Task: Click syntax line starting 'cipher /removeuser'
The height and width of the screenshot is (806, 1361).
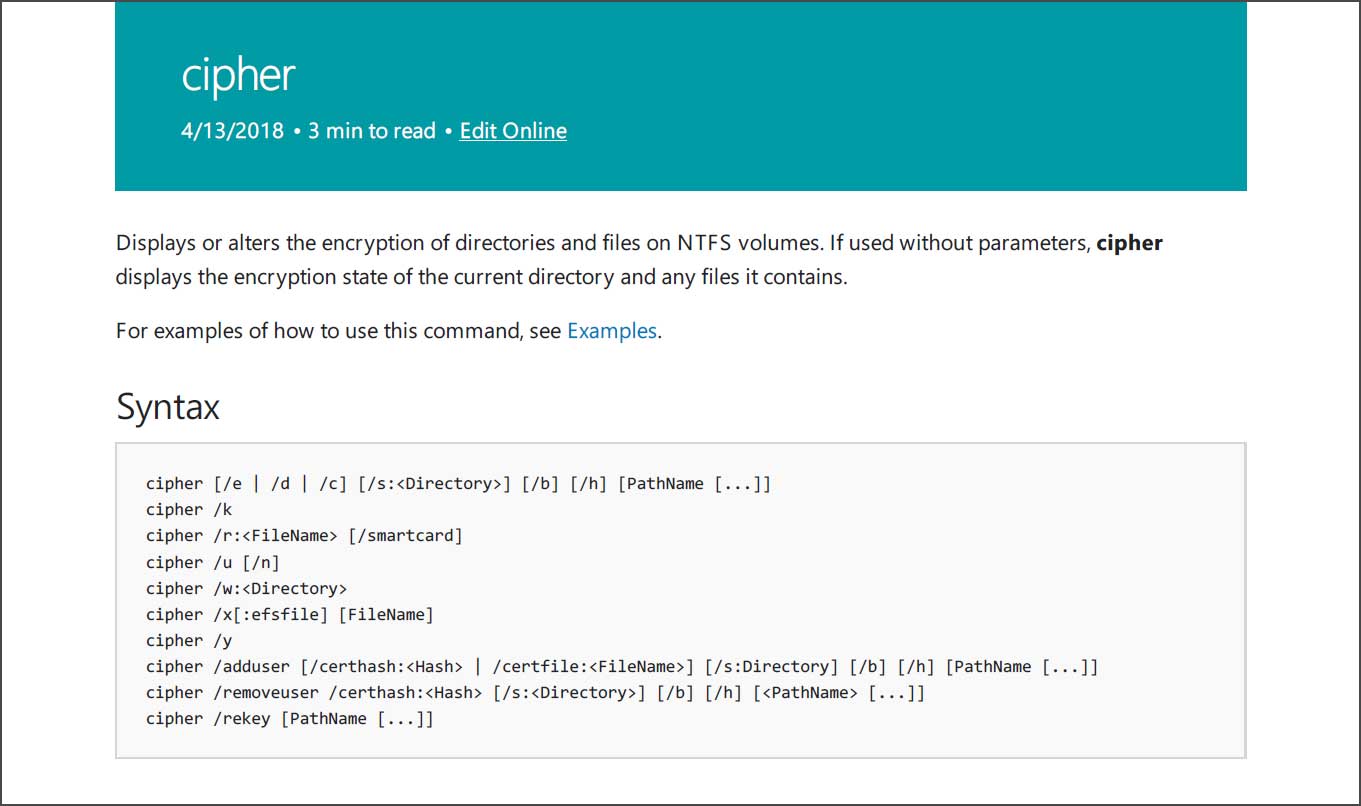Action: (x=536, y=692)
